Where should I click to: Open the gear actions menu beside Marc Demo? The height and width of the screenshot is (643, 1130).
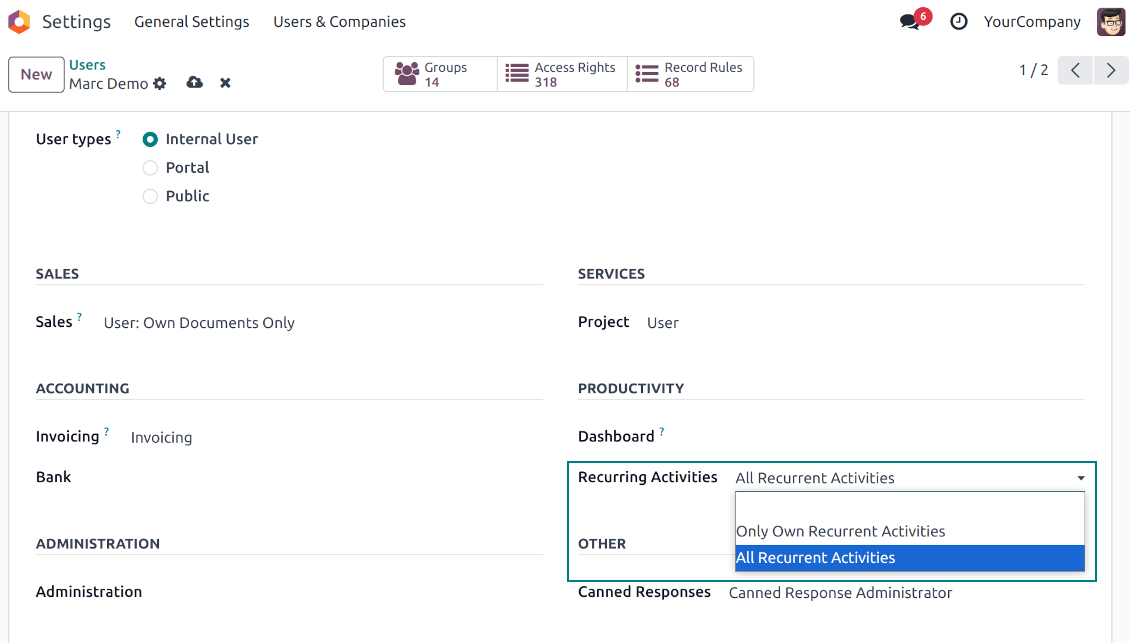coord(160,84)
